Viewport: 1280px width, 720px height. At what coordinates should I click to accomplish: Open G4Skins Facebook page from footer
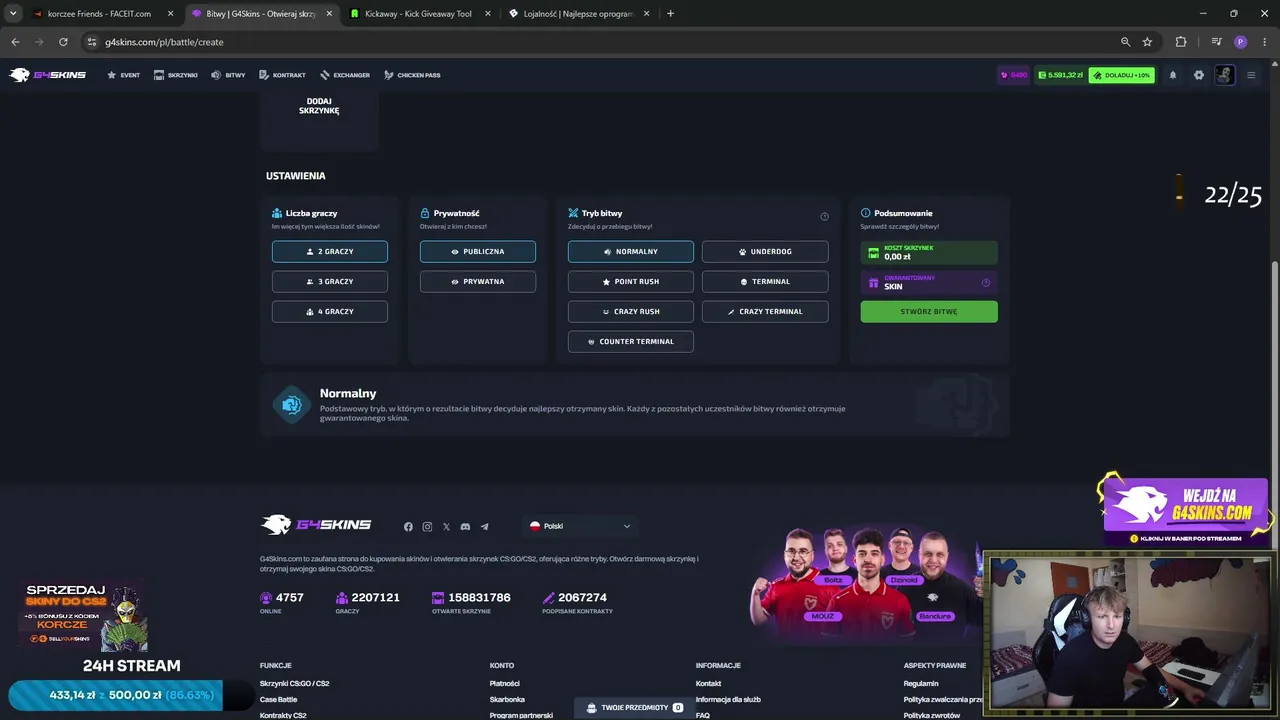408,527
